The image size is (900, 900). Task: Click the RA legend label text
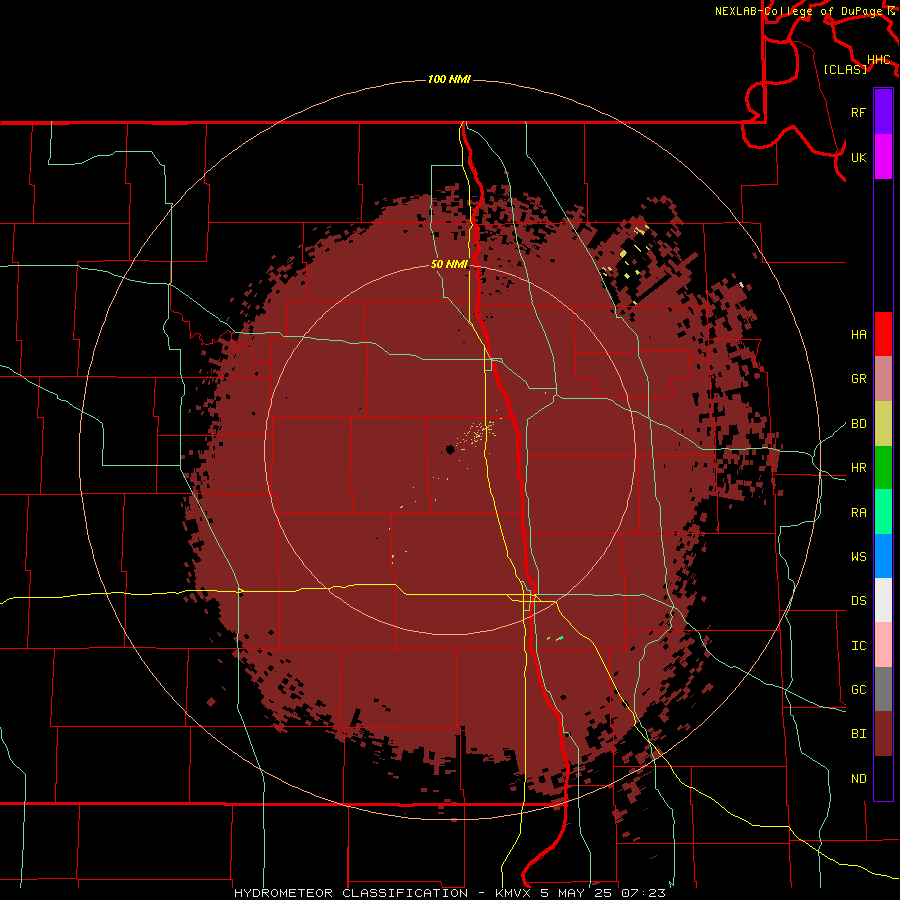pyautogui.click(x=859, y=513)
